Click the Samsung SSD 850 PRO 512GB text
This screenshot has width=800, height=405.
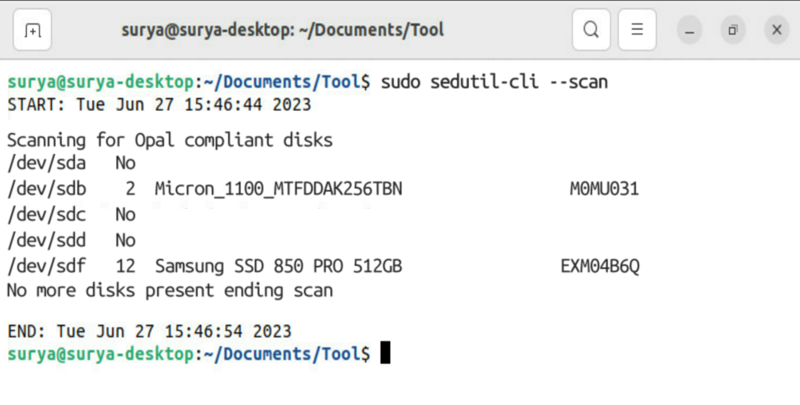[279, 266]
